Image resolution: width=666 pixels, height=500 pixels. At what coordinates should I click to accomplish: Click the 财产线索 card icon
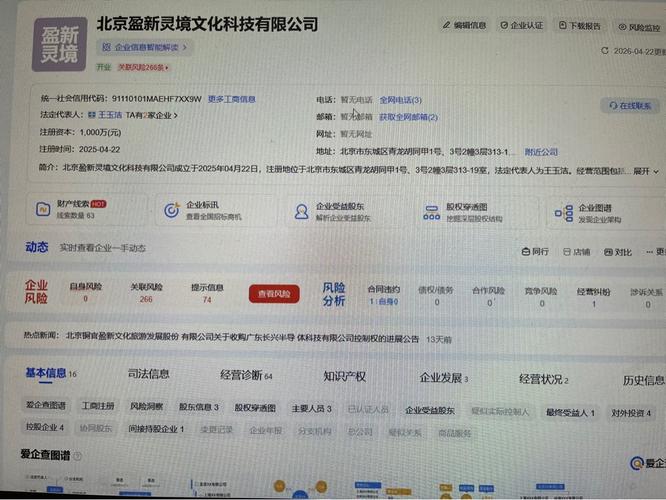(43, 209)
